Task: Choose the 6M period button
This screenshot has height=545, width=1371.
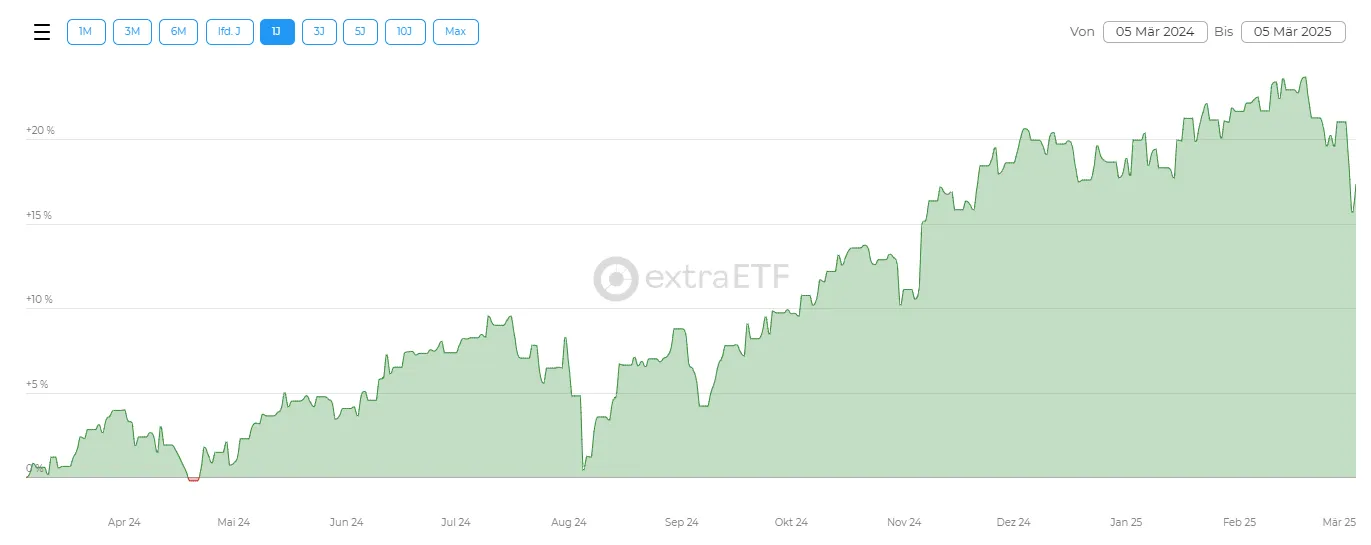Action: 178,32
